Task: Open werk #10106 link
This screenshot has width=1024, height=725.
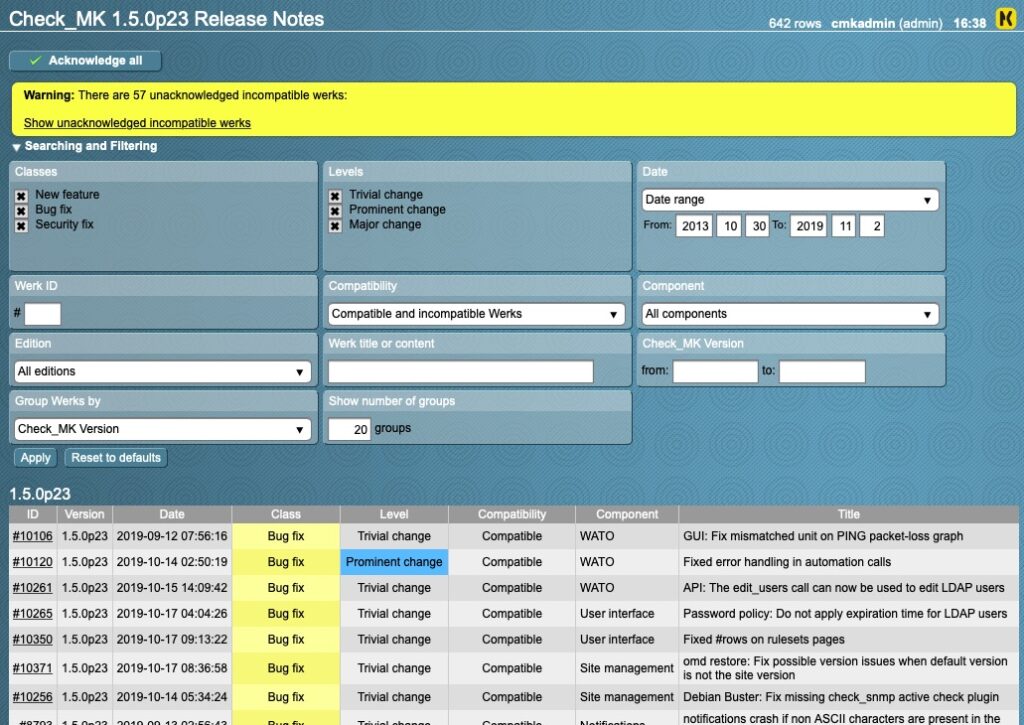Action: pos(33,536)
